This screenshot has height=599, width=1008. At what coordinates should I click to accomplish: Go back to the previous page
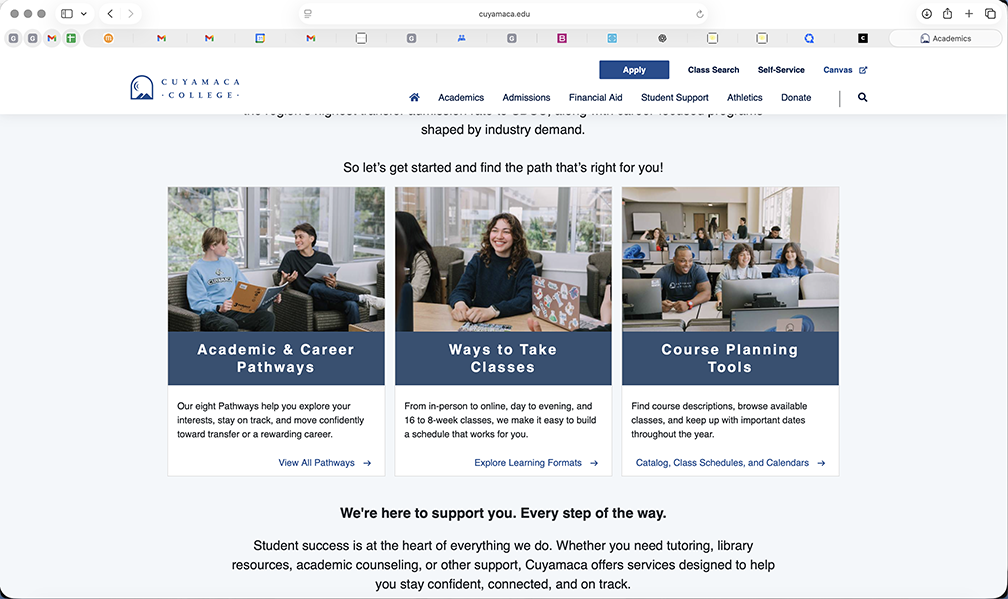point(110,13)
